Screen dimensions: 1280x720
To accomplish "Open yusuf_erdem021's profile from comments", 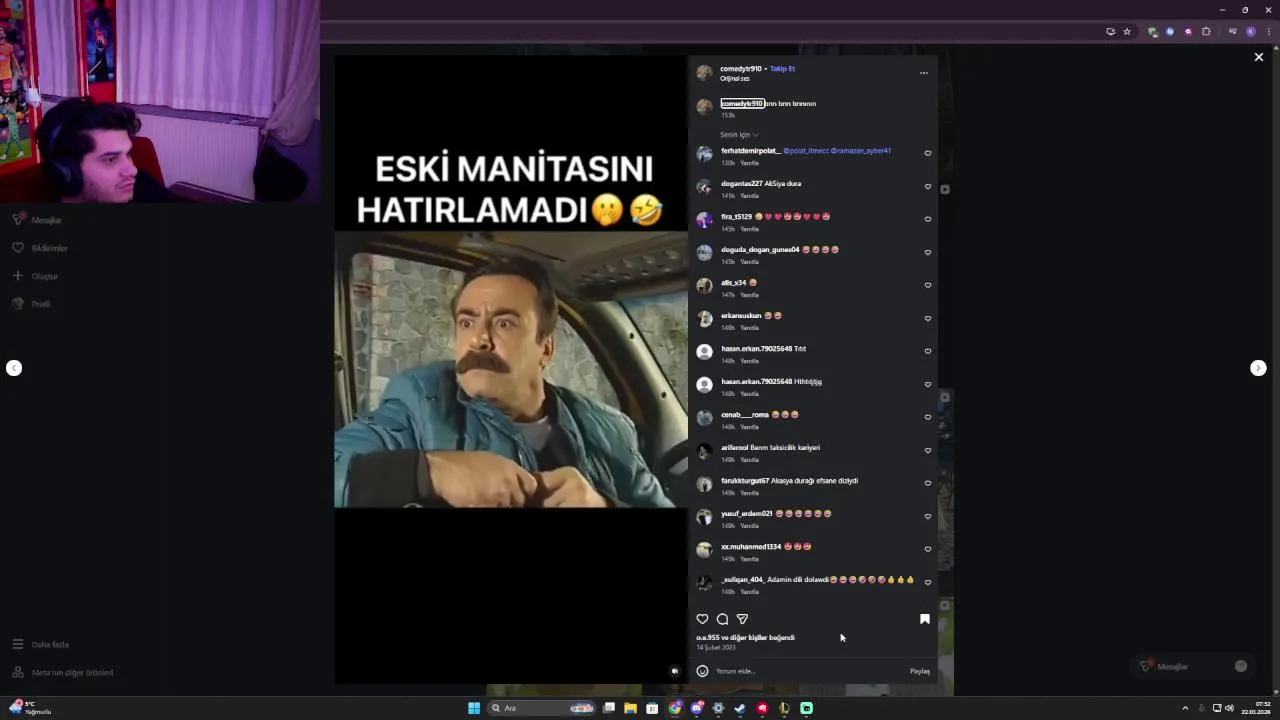I will (746, 513).
